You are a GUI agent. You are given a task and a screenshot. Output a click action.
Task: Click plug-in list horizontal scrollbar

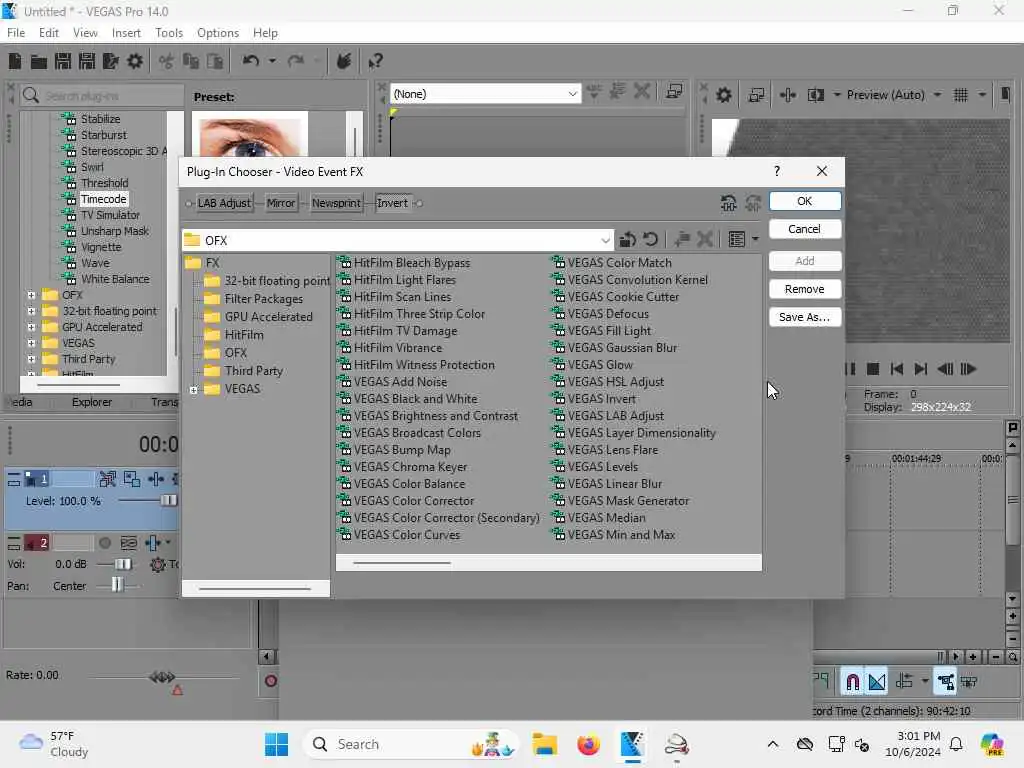pos(402,563)
